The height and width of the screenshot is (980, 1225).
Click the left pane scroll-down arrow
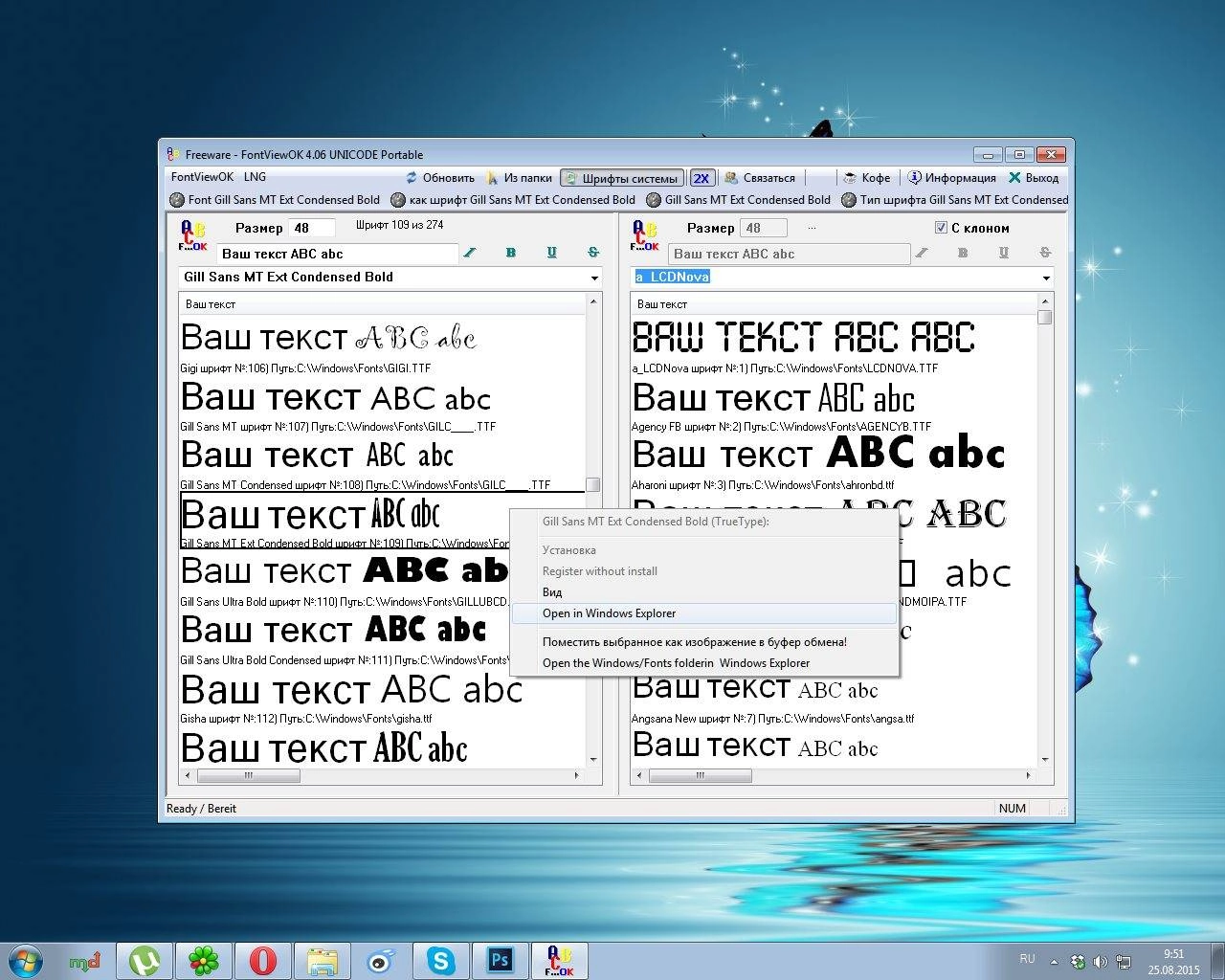point(593,759)
